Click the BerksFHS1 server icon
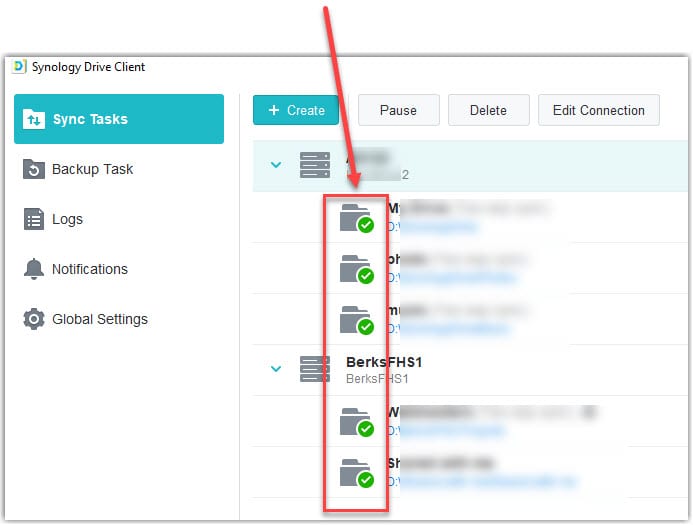The image size is (693, 525). (315, 368)
